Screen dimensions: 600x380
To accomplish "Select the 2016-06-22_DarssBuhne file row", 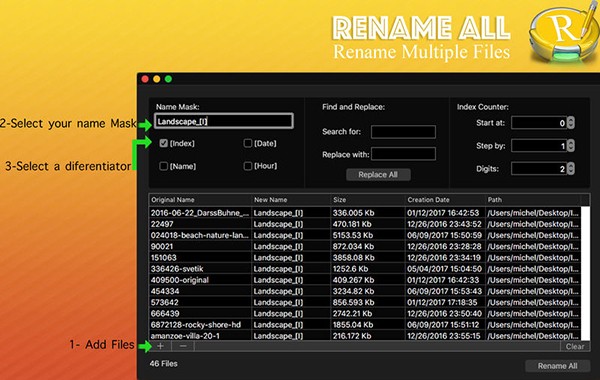I will tap(365, 213).
